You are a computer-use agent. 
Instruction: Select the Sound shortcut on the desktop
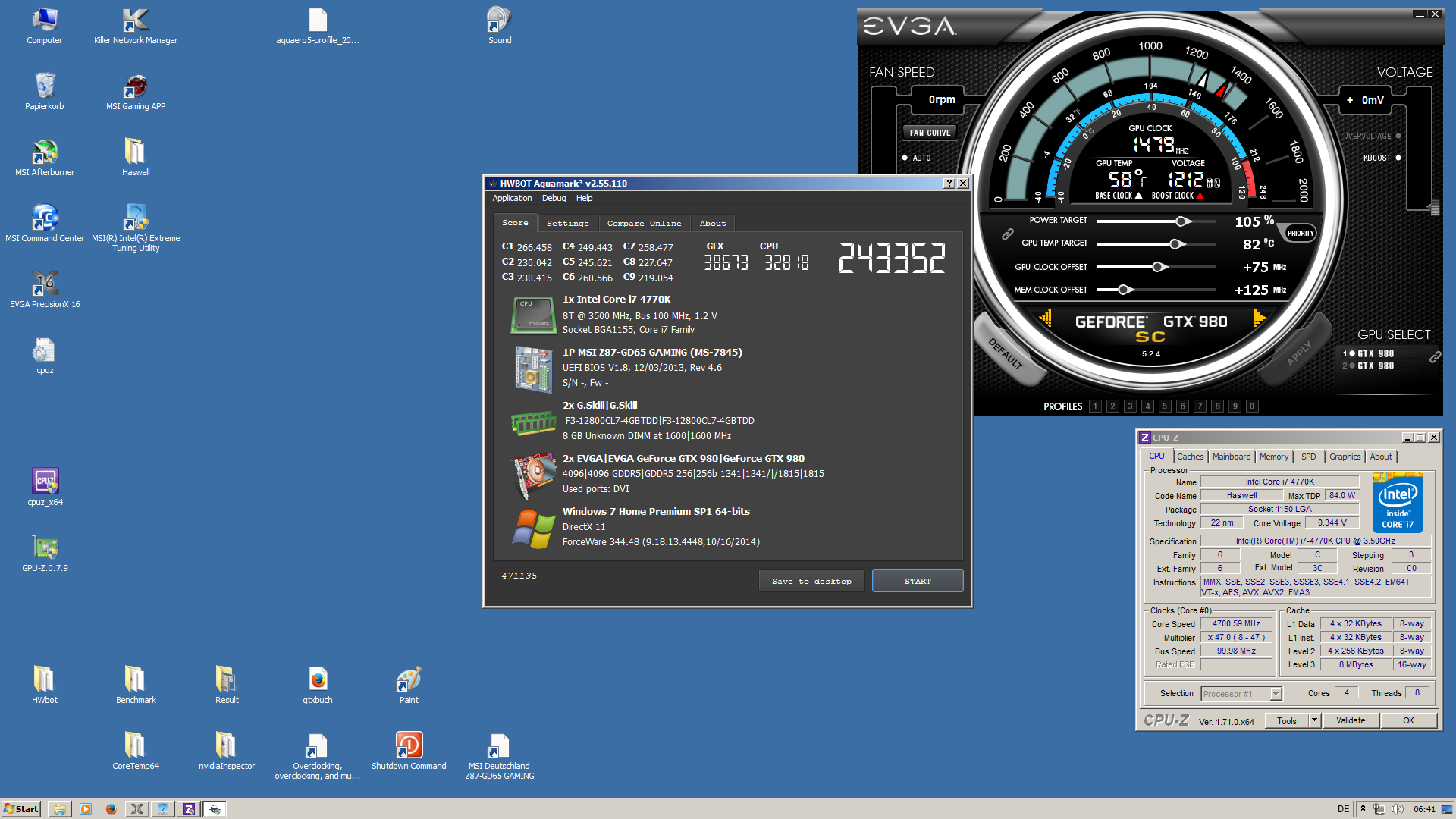coord(500,26)
